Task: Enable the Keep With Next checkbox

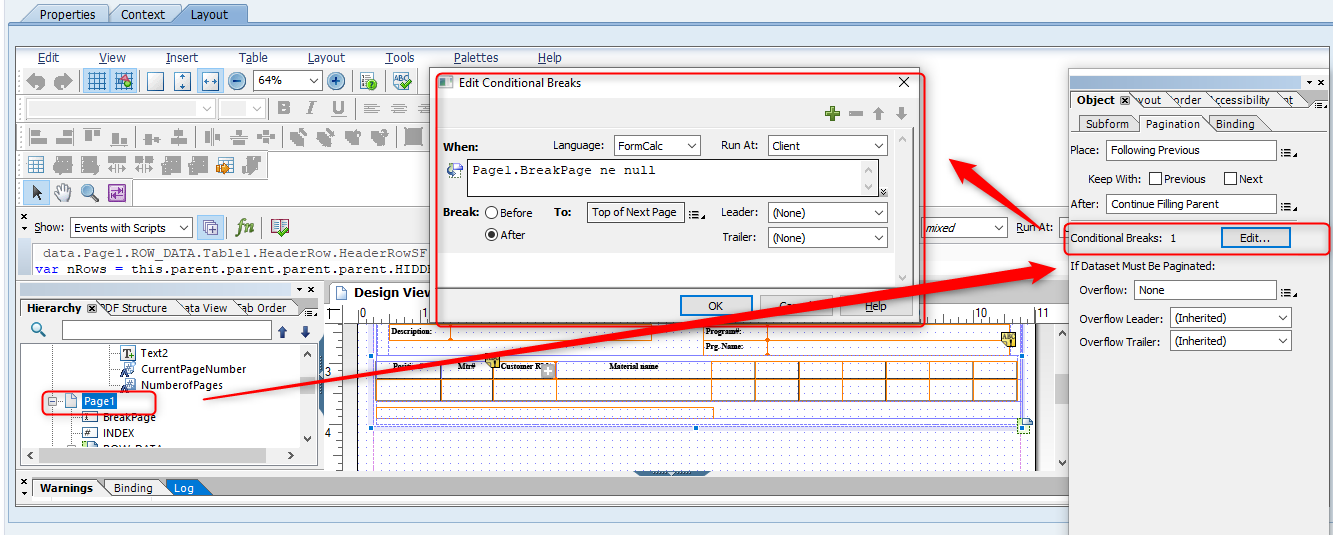Action: pyautogui.click(x=1230, y=179)
